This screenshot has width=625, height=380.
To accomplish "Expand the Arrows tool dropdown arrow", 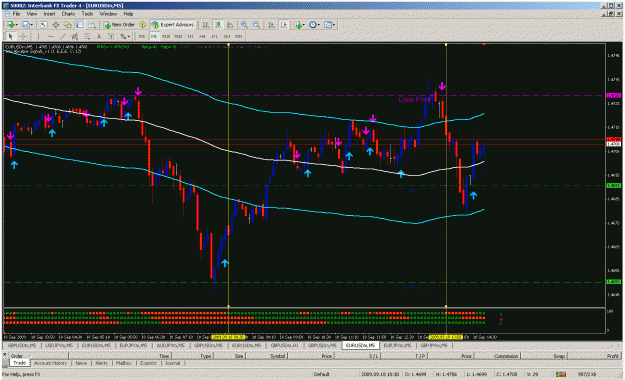I will click(x=129, y=36).
